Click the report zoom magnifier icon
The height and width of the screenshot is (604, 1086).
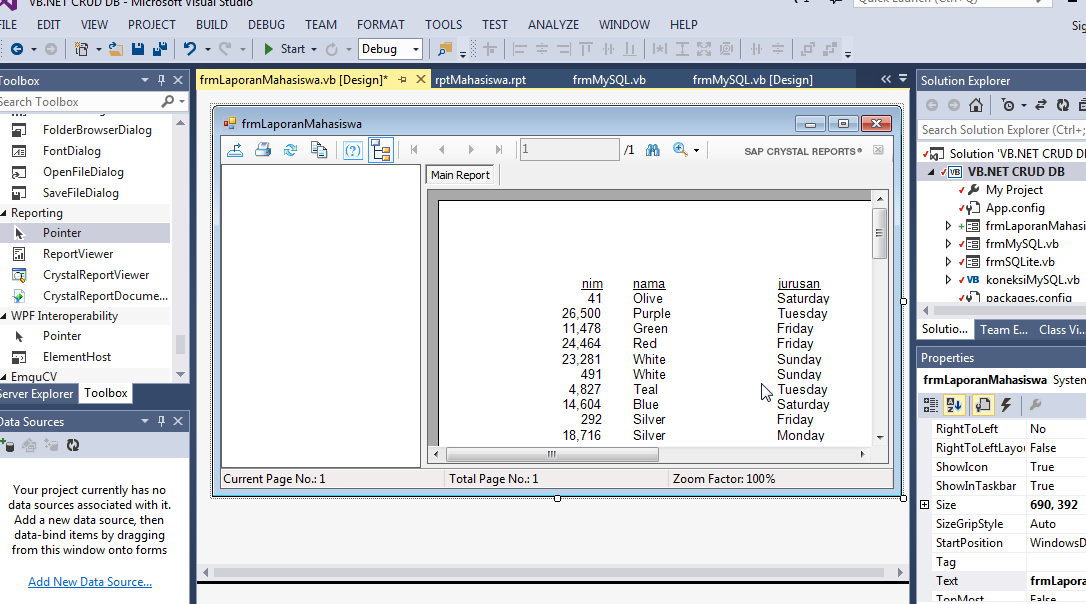(680, 150)
